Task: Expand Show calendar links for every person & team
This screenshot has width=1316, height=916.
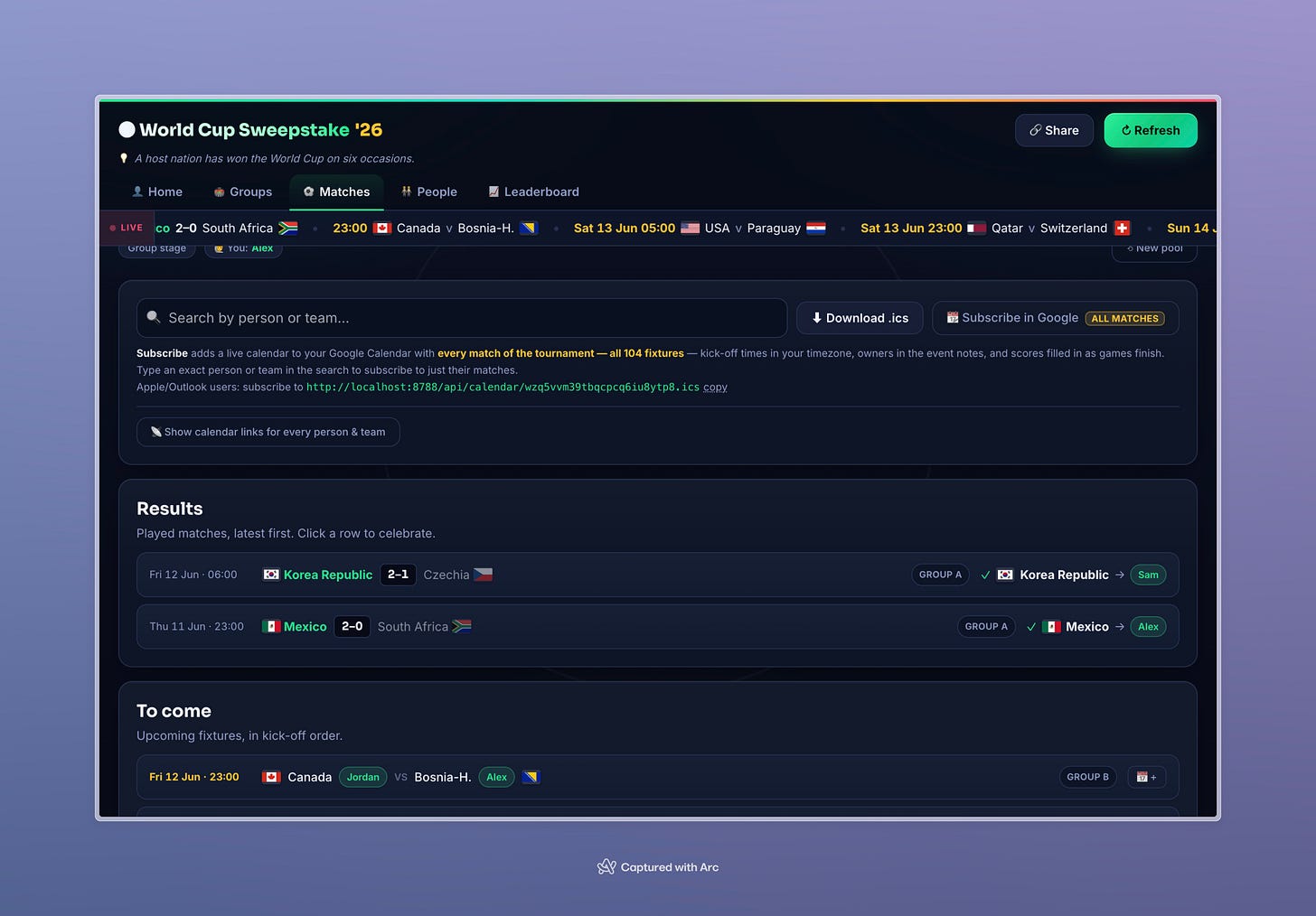Action: coord(268,432)
